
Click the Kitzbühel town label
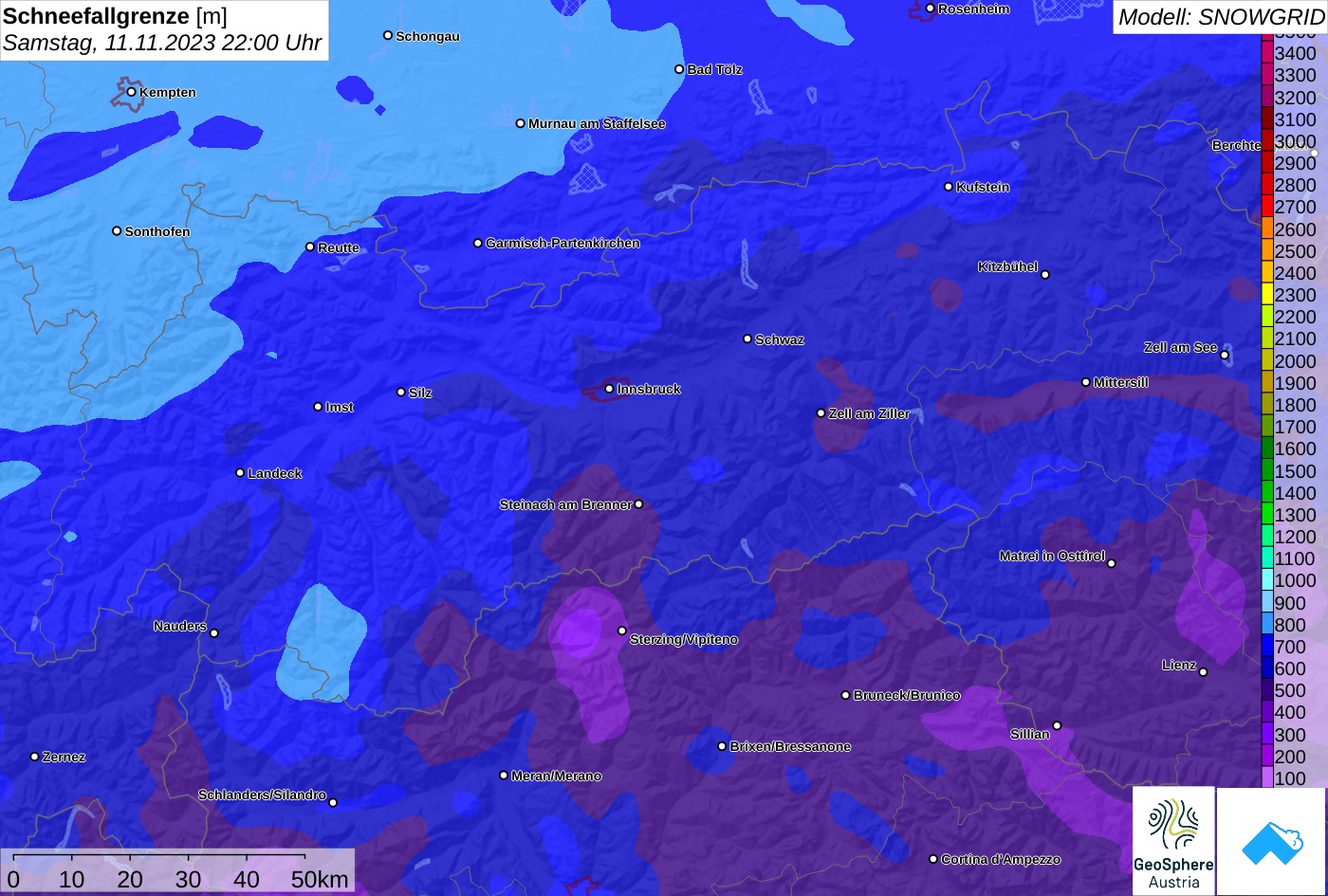coord(1007,267)
